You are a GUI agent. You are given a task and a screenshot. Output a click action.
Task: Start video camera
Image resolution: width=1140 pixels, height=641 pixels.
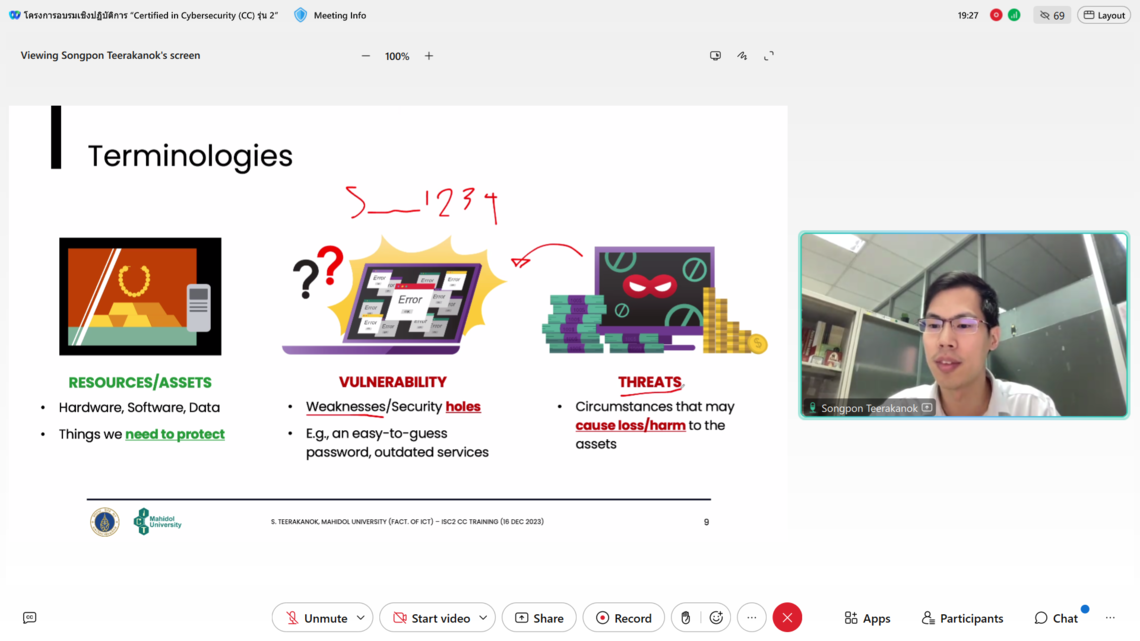pyautogui.click(x=429, y=618)
